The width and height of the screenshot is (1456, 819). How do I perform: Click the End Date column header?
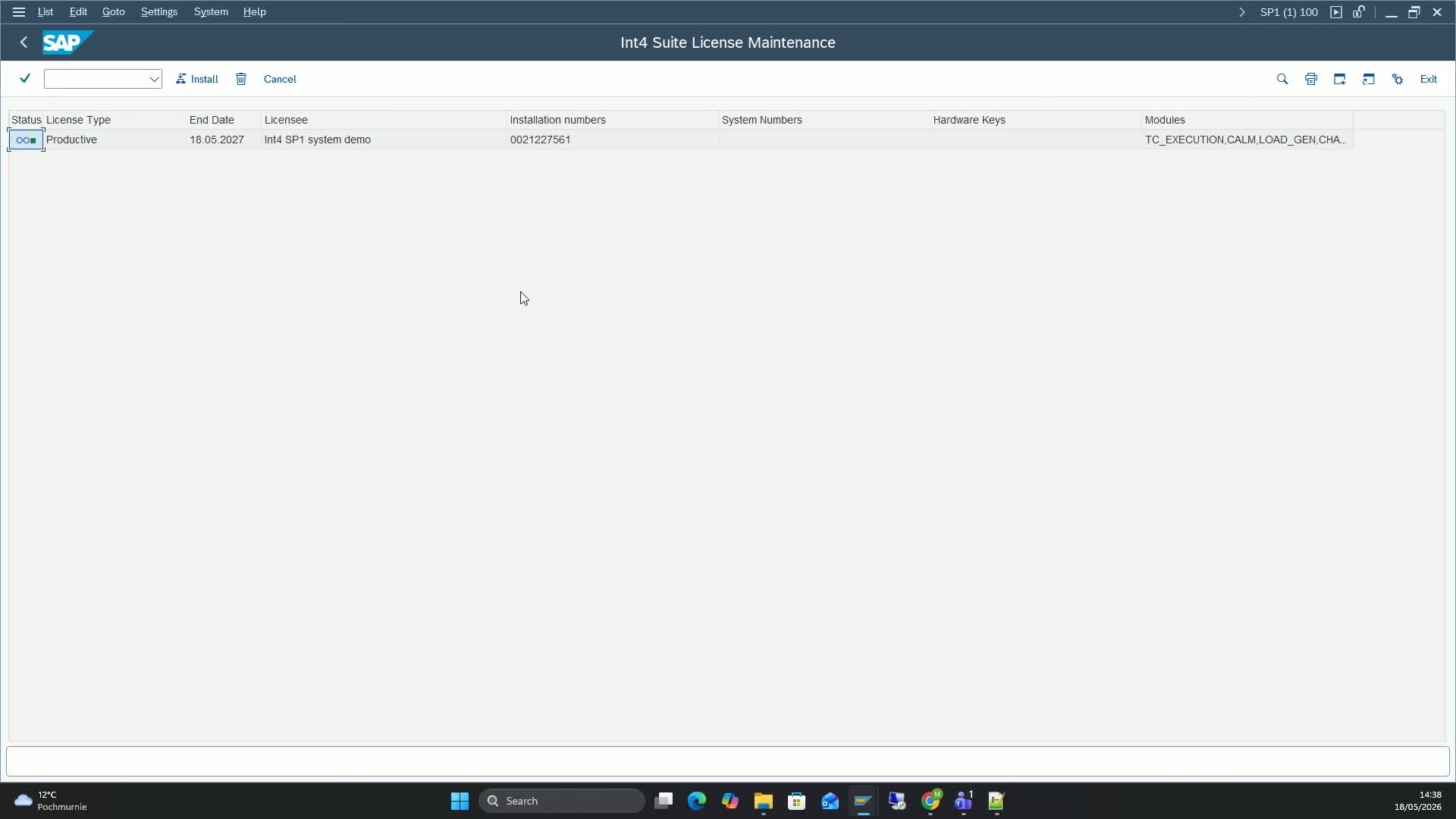(x=224, y=120)
